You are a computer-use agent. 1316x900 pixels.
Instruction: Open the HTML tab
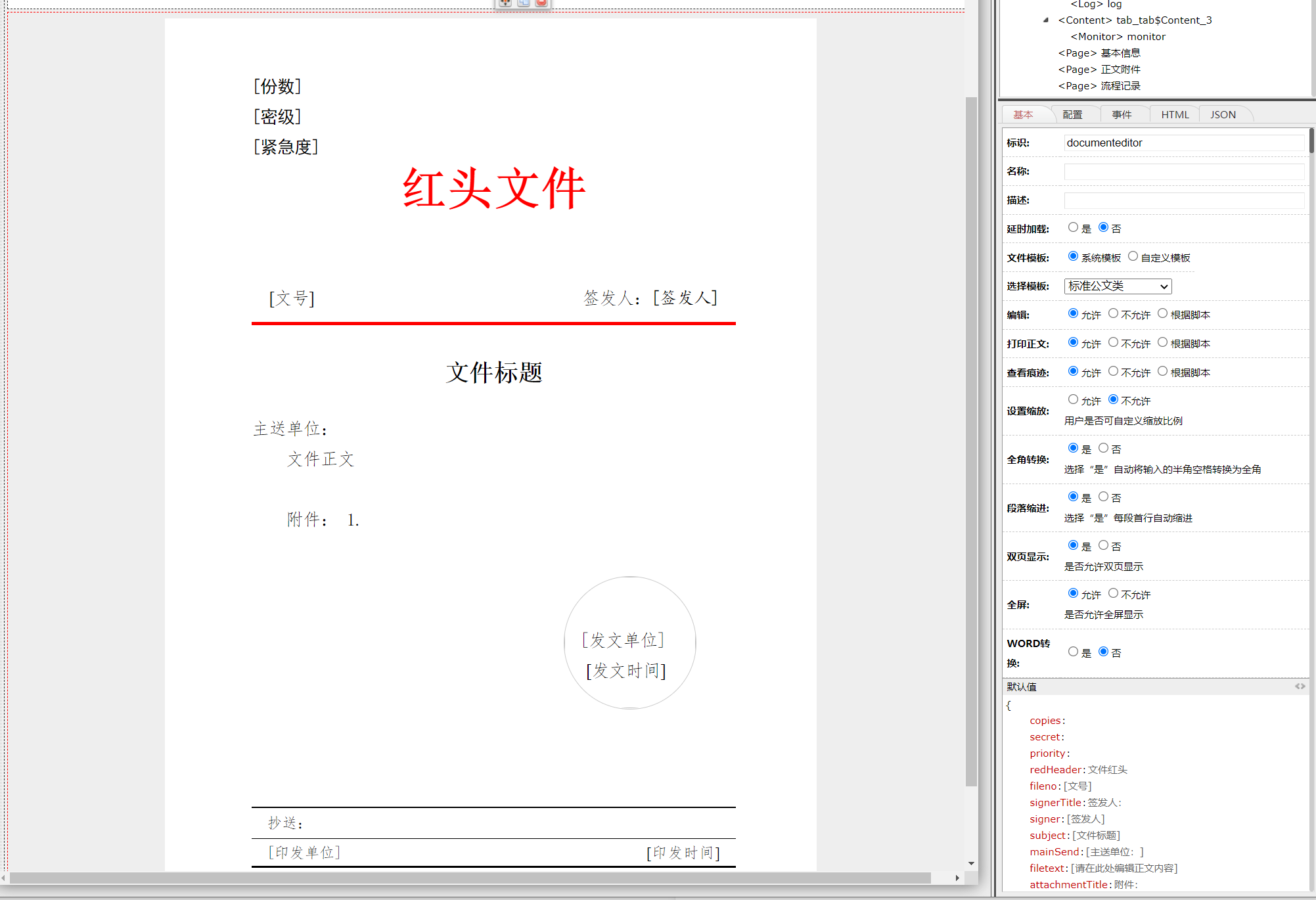pyautogui.click(x=1175, y=114)
